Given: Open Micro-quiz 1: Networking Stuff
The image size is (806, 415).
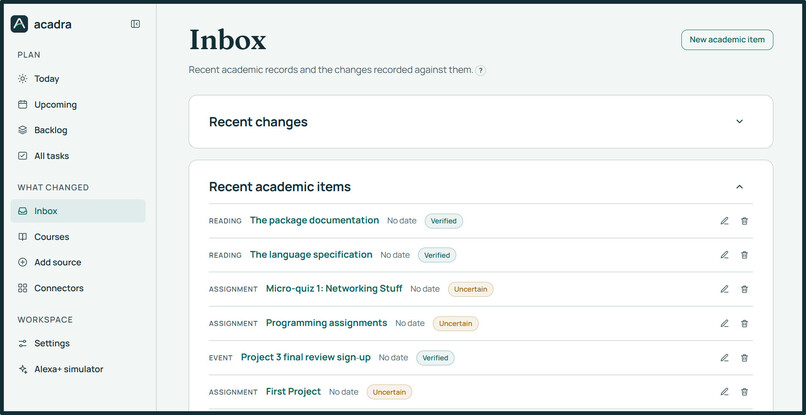Looking at the screenshot, I should pyautogui.click(x=334, y=288).
